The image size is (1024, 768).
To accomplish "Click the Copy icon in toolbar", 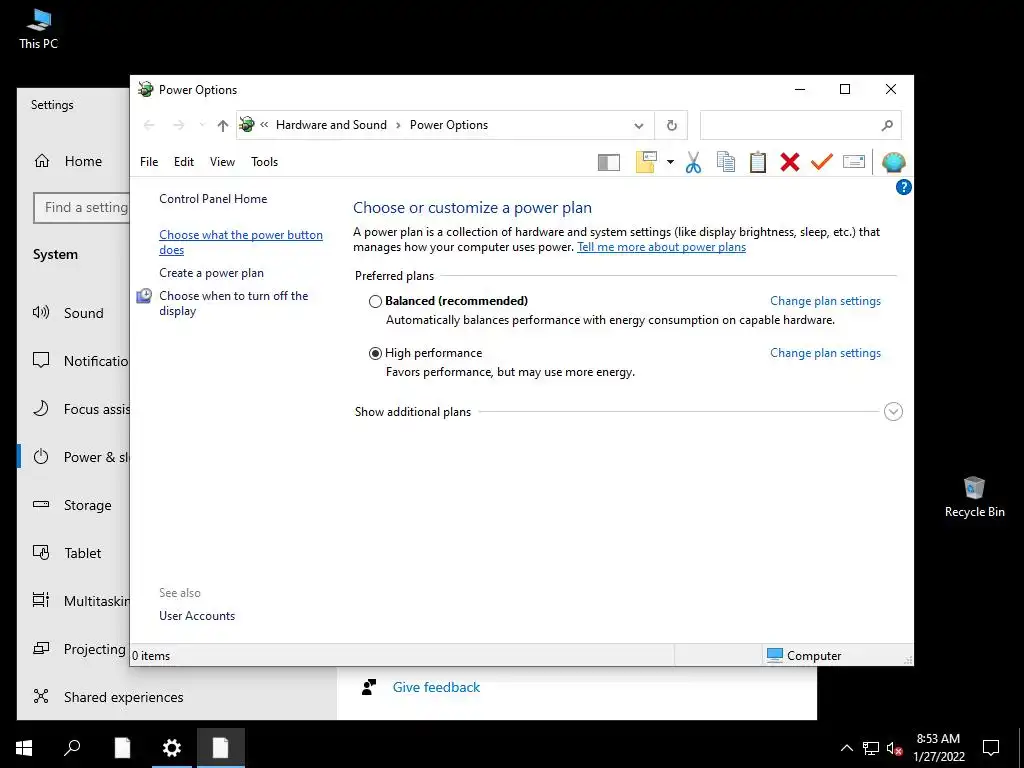I will click(726, 162).
